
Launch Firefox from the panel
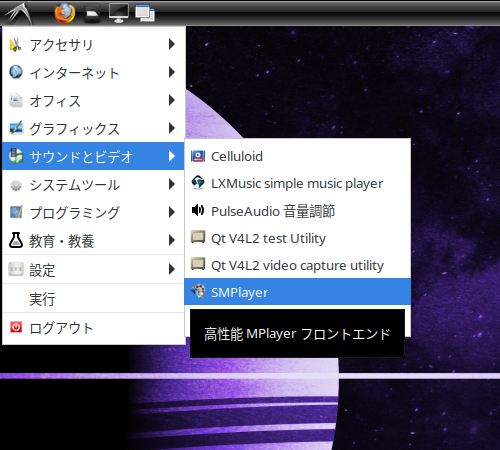click(x=65, y=13)
